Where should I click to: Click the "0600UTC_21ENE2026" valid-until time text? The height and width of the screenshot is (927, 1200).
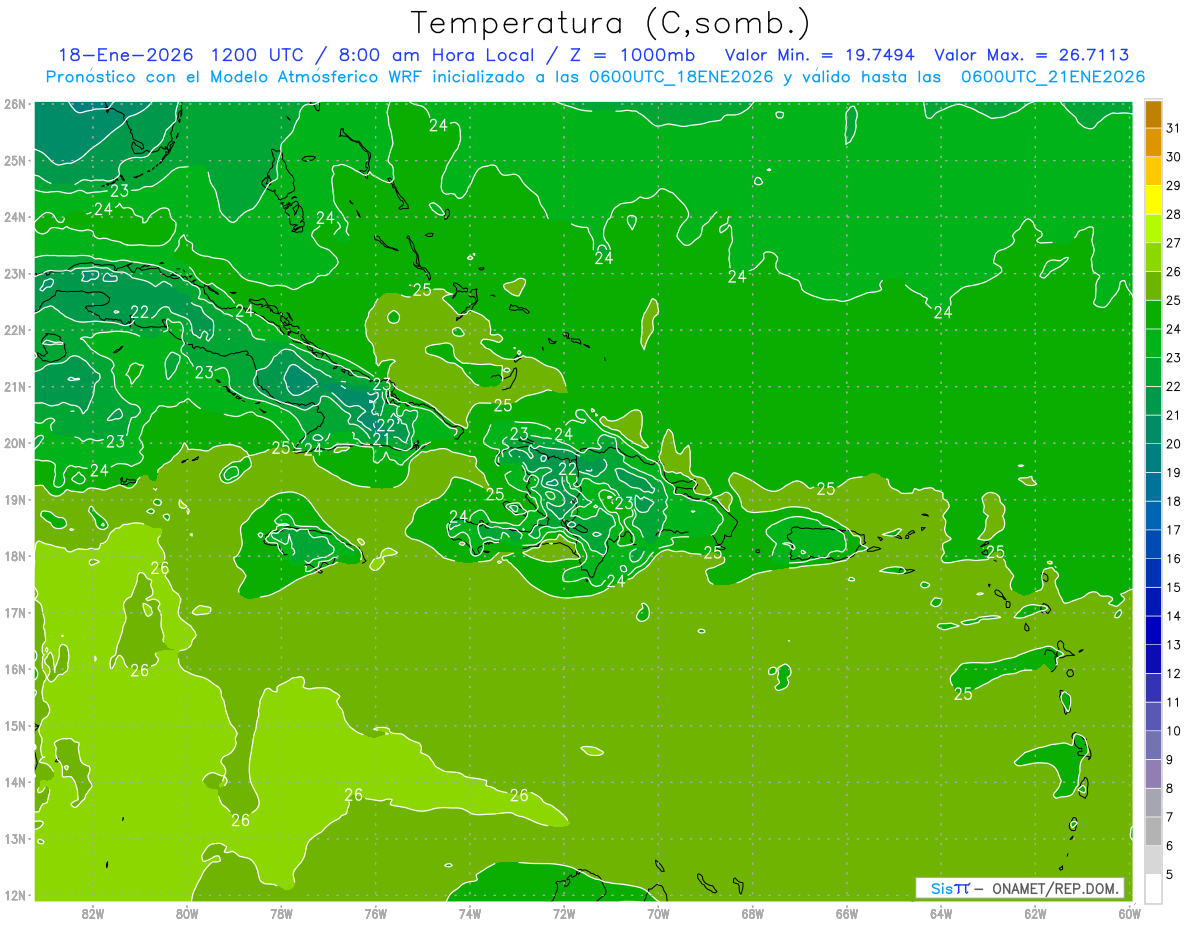tap(1052, 77)
